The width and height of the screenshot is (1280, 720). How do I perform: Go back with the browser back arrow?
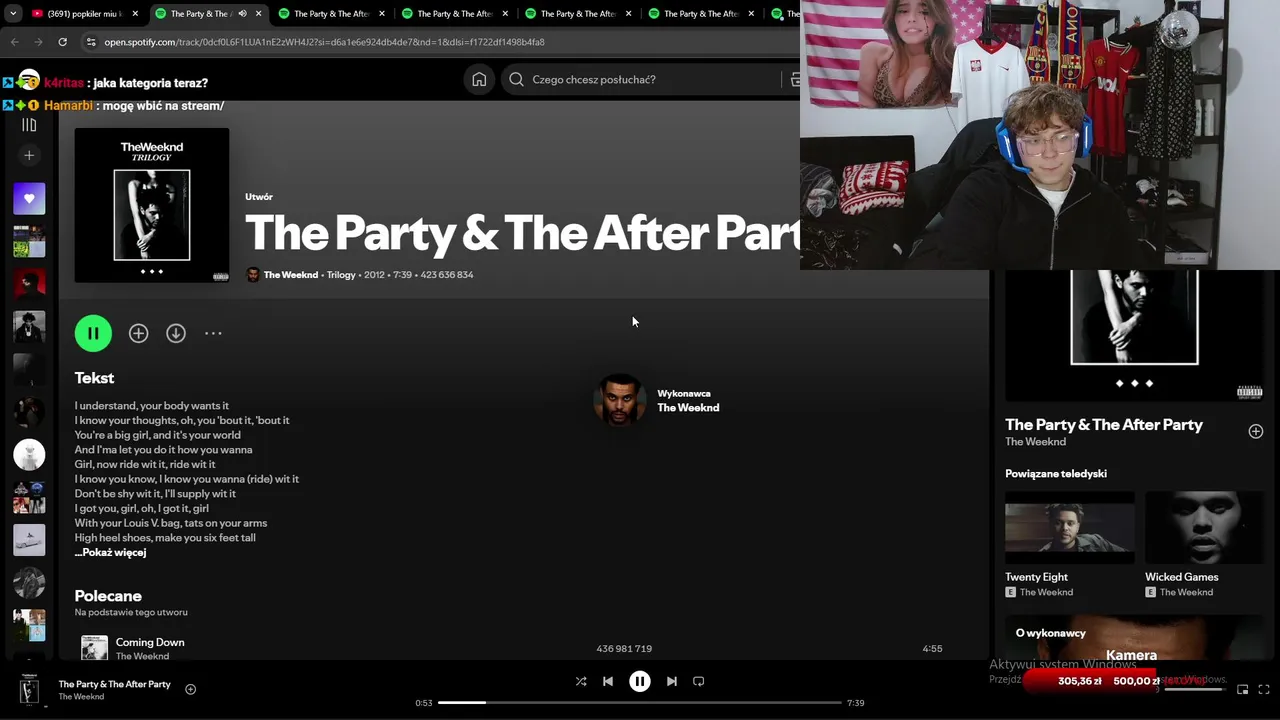click(15, 42)
